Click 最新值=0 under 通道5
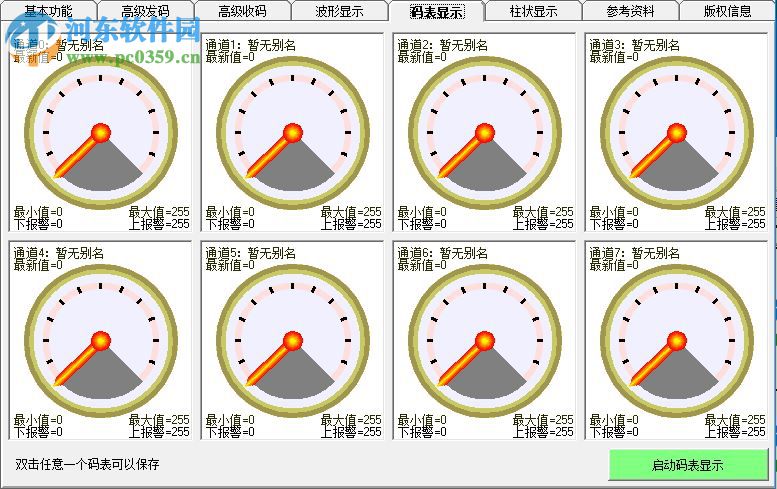 point(230,265)
